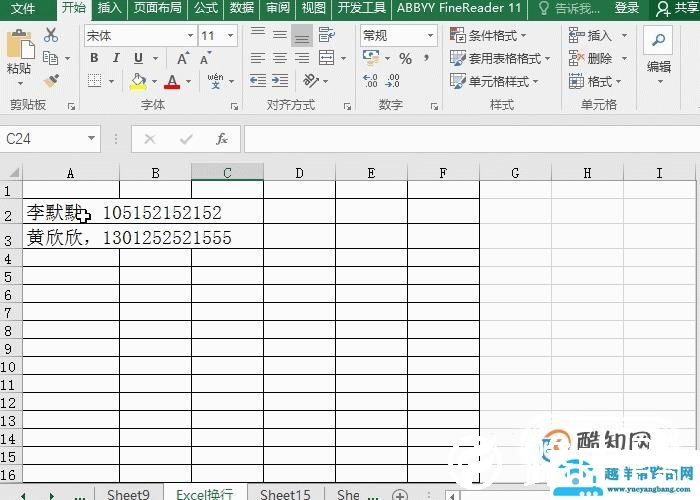Align text left
This screenshot has height=500, width=700.
click(258, 58)
